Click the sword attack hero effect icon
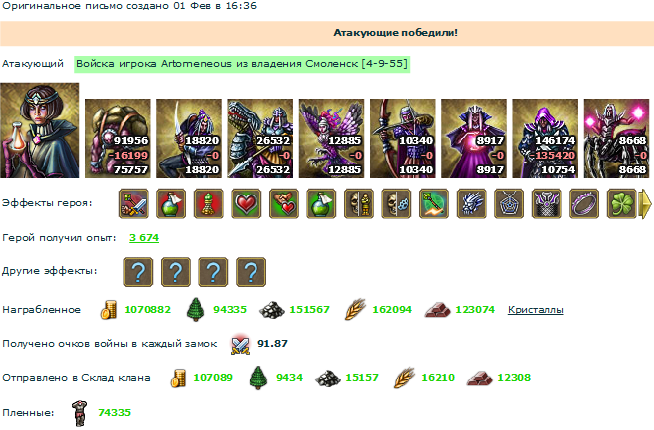Screen dimensions: 654x430 [133, 204]
